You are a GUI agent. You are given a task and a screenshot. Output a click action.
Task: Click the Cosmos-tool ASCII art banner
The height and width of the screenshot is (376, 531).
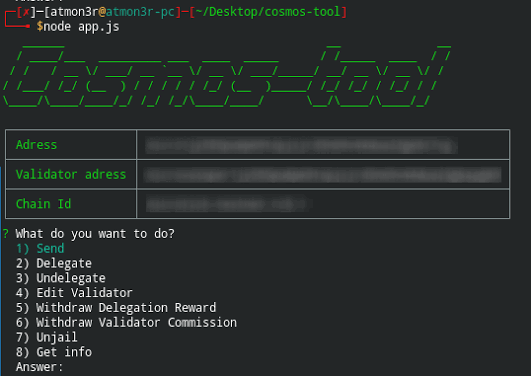pyautogui.click(x=227, y=76)
